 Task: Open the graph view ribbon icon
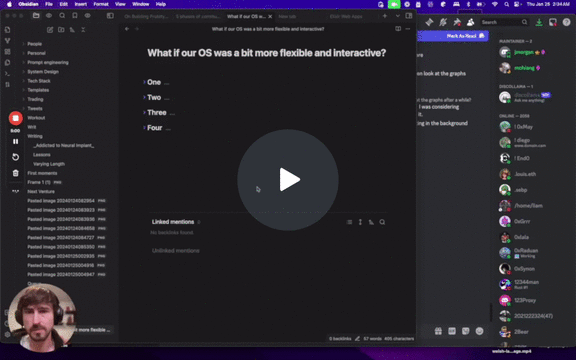pyautogui.click(x=7, y=41)
